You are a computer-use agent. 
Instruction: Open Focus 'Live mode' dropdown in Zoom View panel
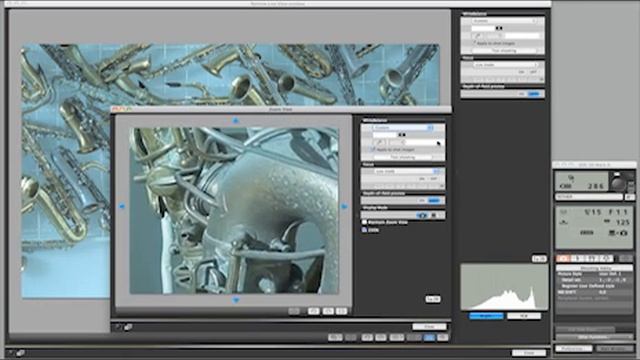406,171
